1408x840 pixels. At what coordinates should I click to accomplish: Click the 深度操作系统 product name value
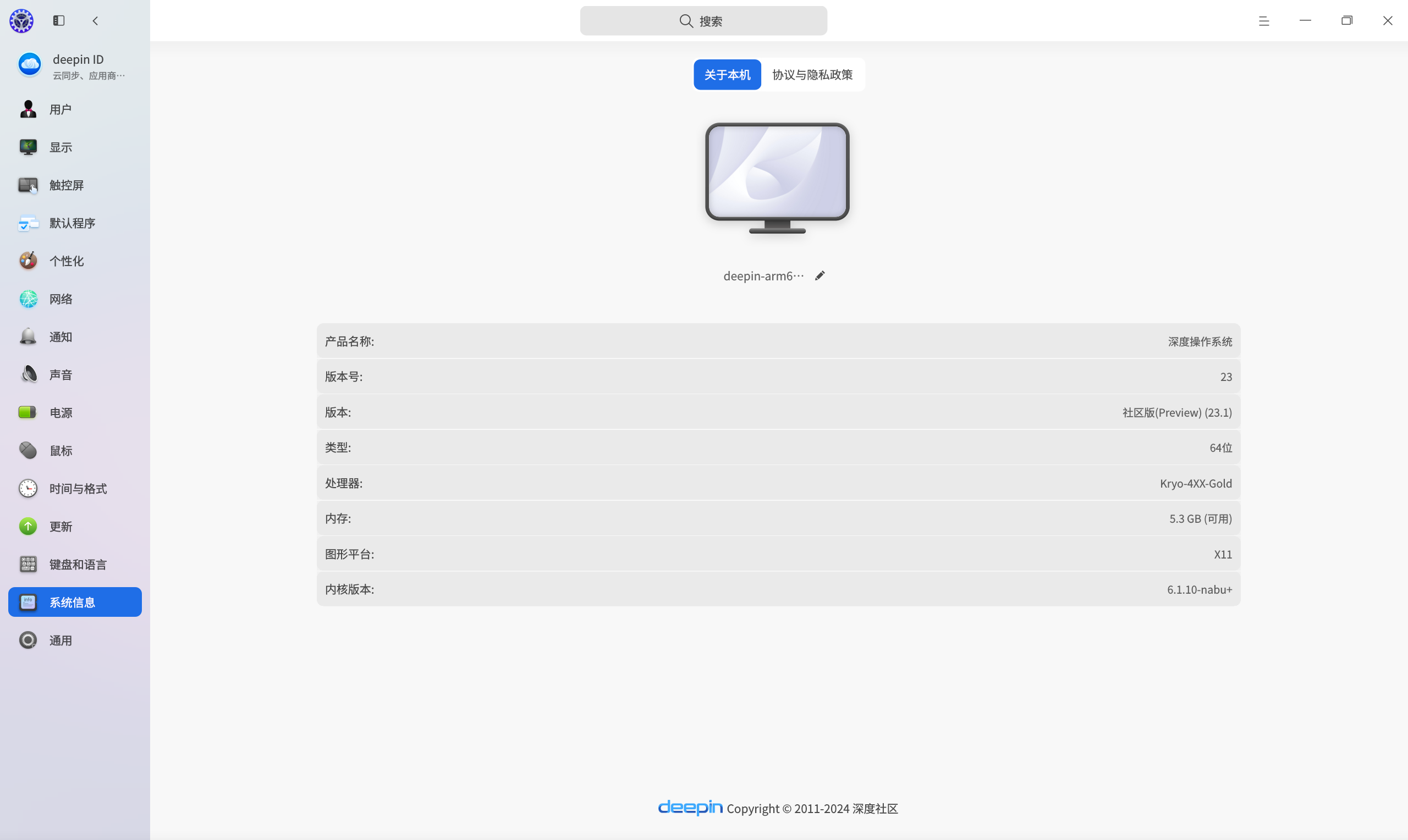click(1200, 341)
